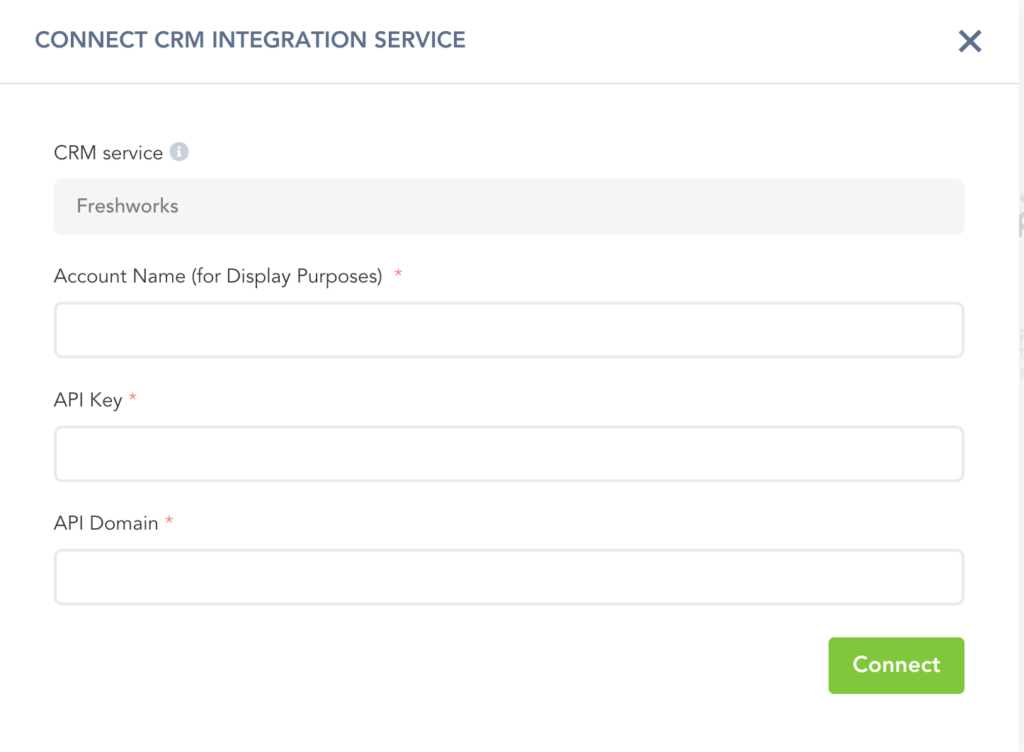Close the CRM integration dialog
This screenshot has width=1024, height=752.
pos(970,41)
